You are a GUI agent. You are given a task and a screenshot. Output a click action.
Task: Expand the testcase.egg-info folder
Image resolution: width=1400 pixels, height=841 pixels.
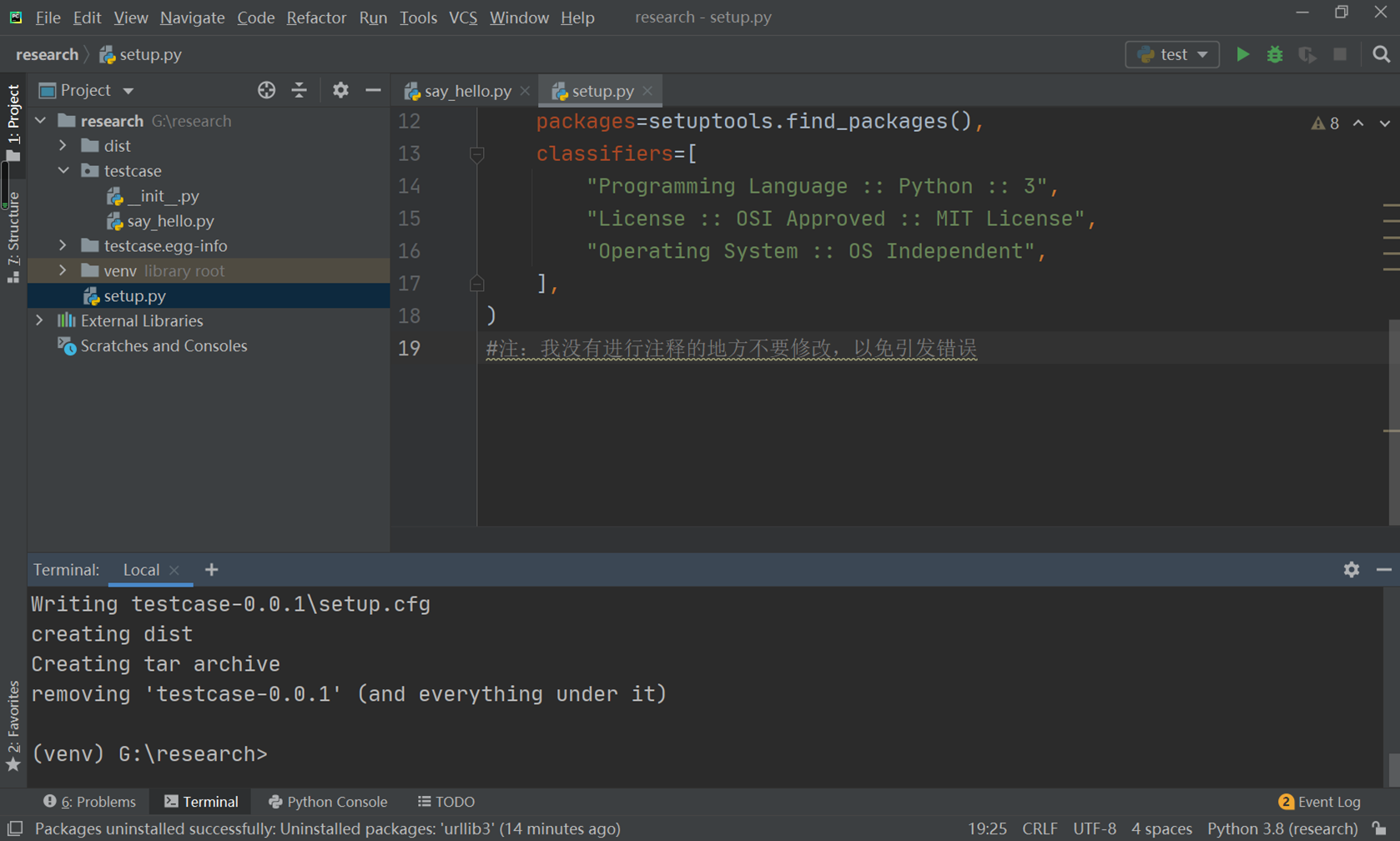pyautogui.click(x=63, y=246)
